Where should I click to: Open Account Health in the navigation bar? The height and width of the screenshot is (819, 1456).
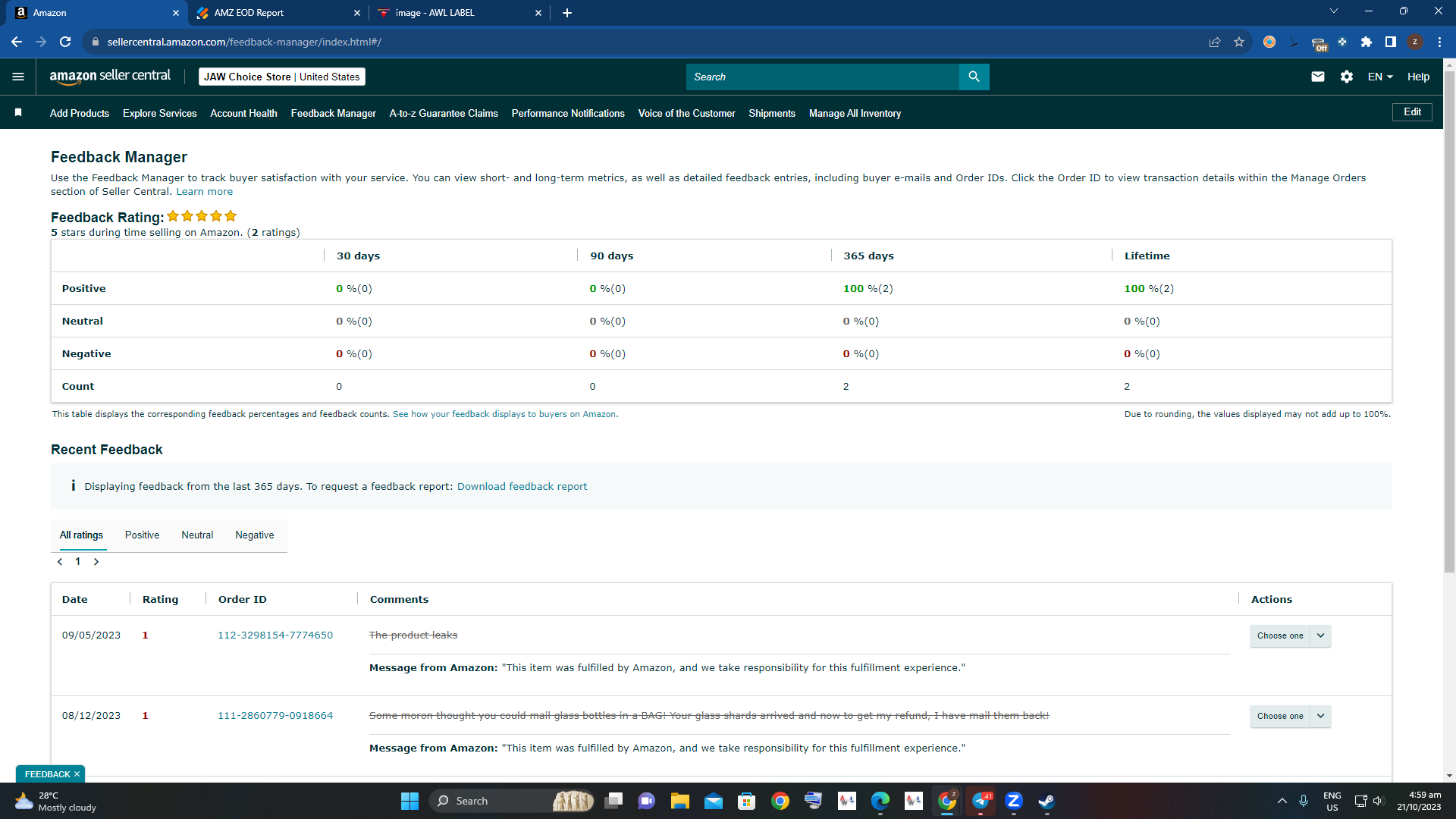[x=243, y=113]
